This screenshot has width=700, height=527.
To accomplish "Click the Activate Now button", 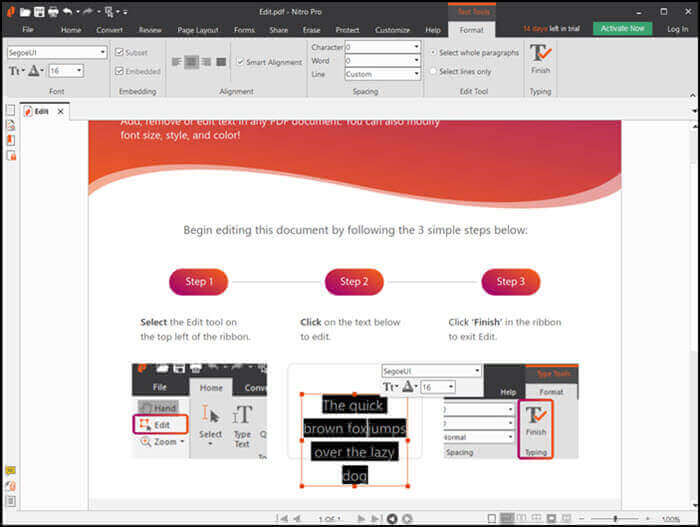I will [x=622, y=29].
